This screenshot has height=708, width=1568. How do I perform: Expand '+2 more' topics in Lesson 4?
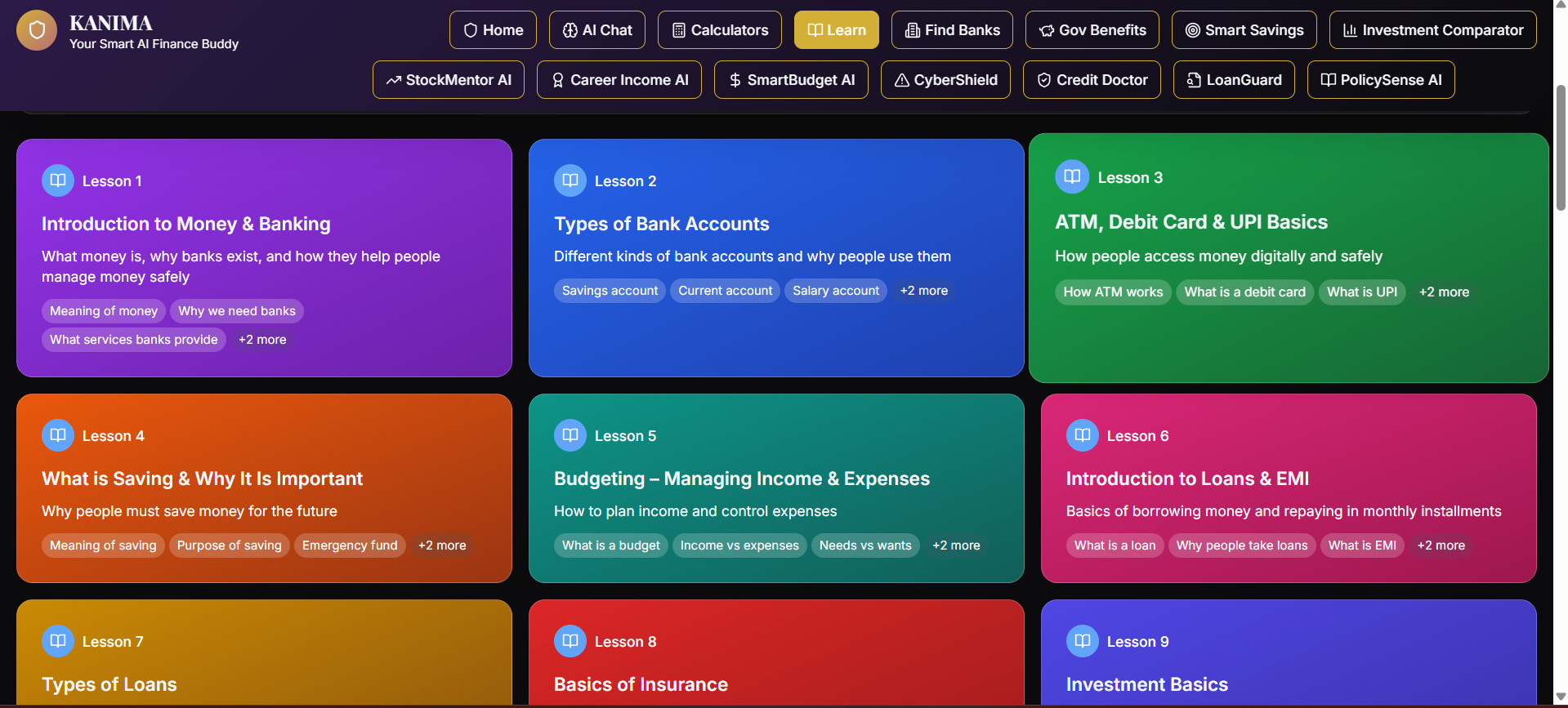[x=442, y=545]
